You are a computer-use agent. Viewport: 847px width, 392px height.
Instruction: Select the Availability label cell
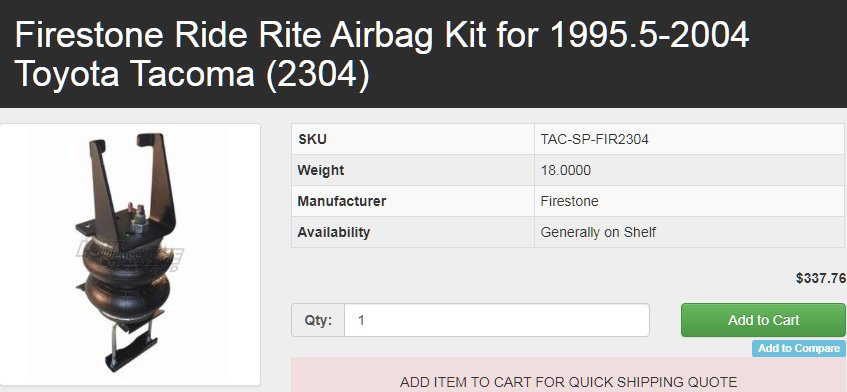click(x=413, y=232)
